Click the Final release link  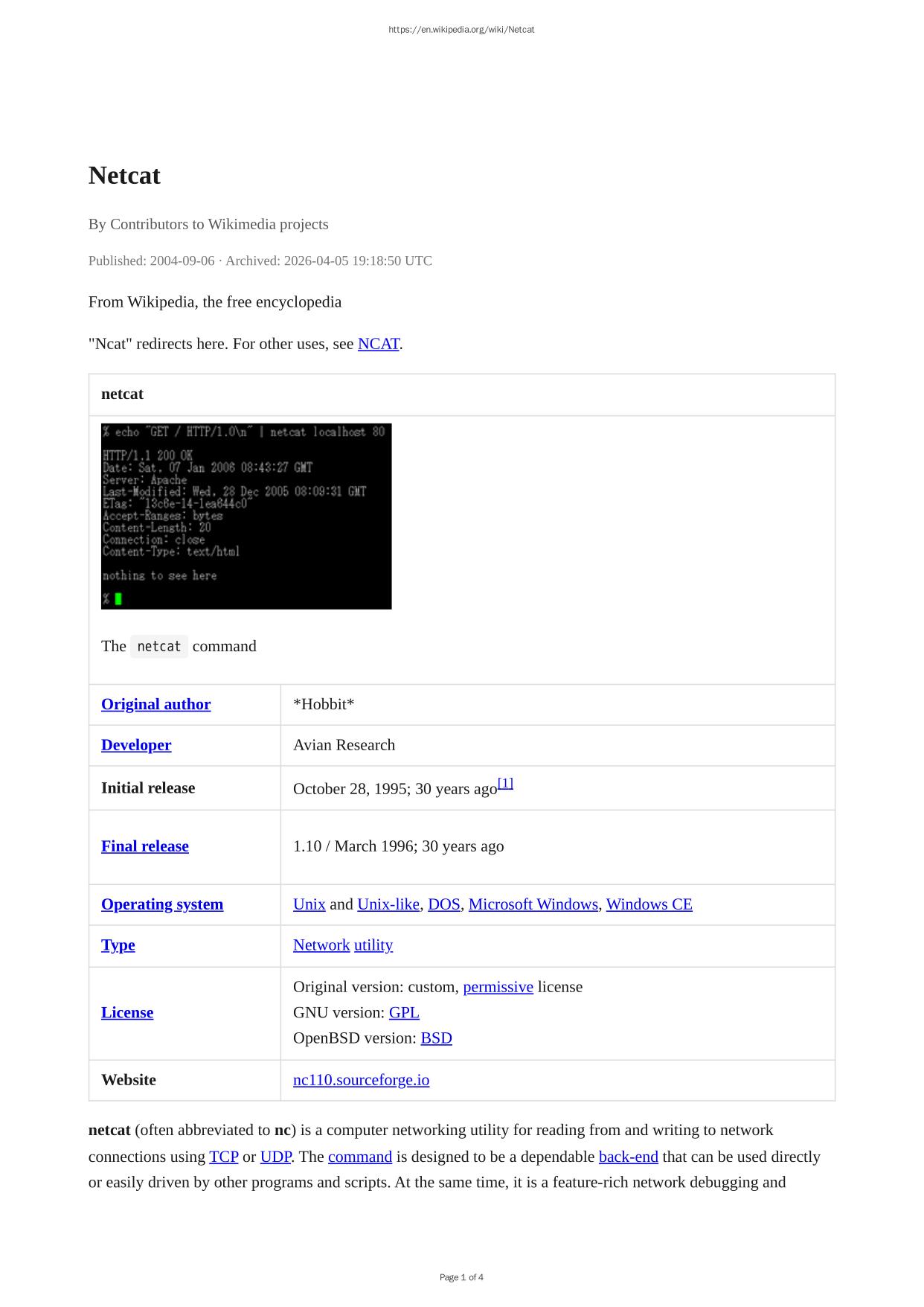coord(144,846)
